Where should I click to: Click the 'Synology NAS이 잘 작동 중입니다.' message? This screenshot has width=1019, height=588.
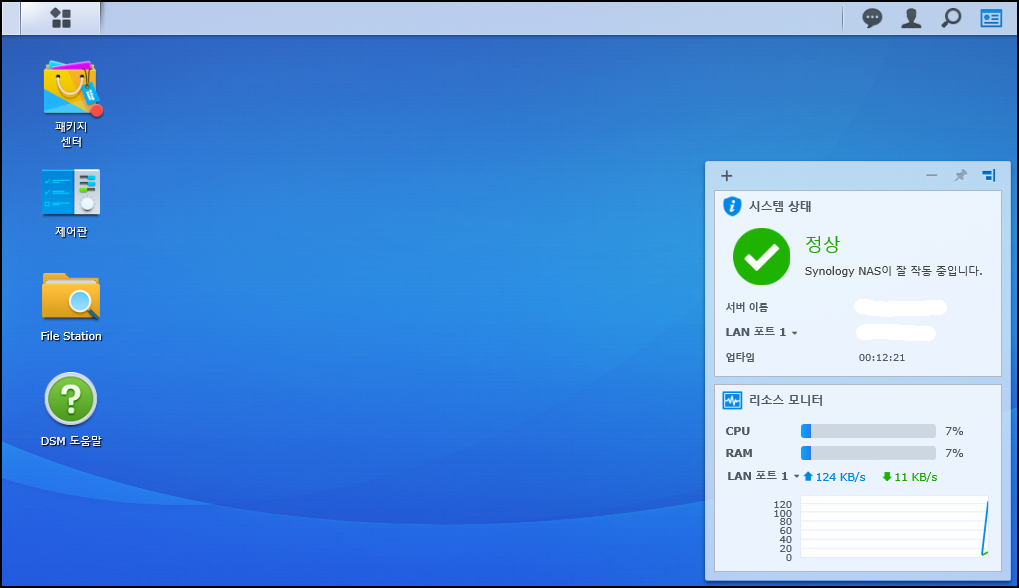pyautogui.click(x=894, y=271)
